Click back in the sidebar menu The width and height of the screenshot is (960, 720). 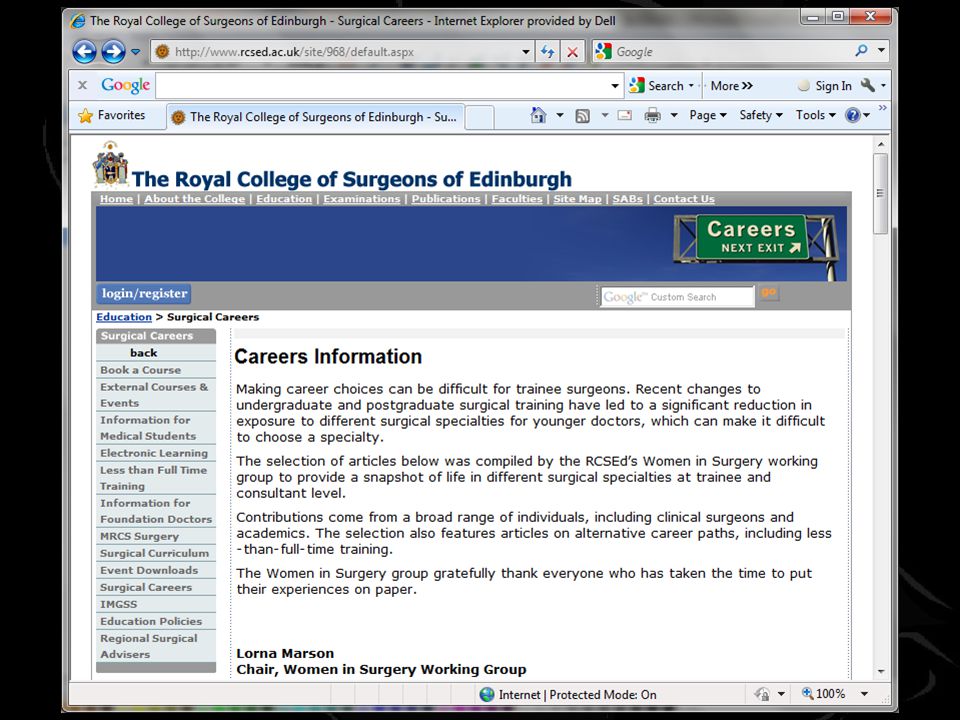[x=144, y=353]
